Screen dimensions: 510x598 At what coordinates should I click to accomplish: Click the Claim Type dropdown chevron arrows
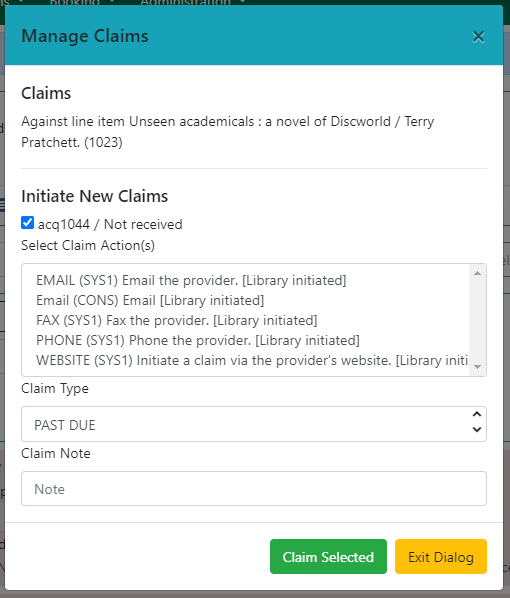pos(476,422)
